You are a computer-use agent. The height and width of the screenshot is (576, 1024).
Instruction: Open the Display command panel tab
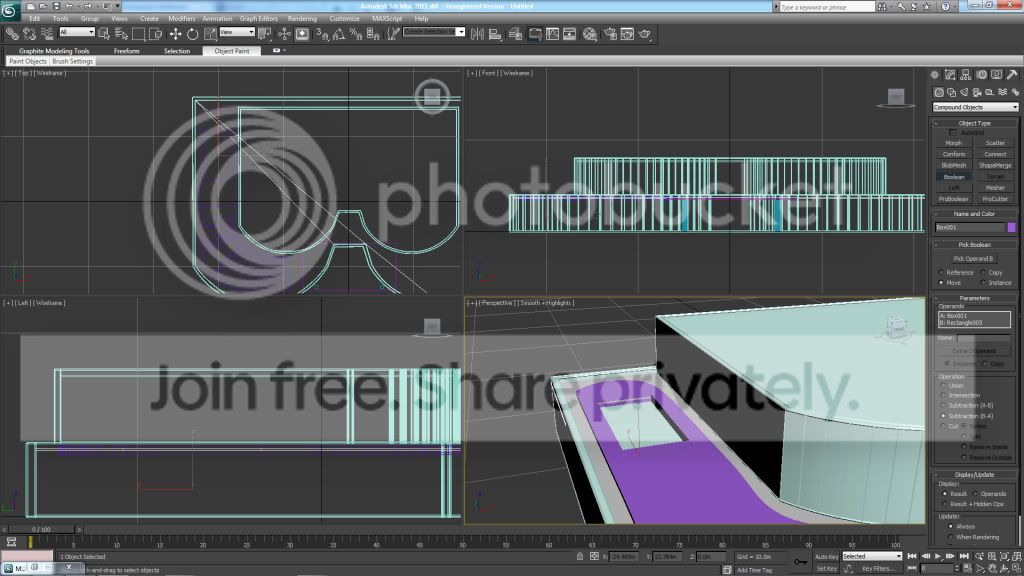997,75
